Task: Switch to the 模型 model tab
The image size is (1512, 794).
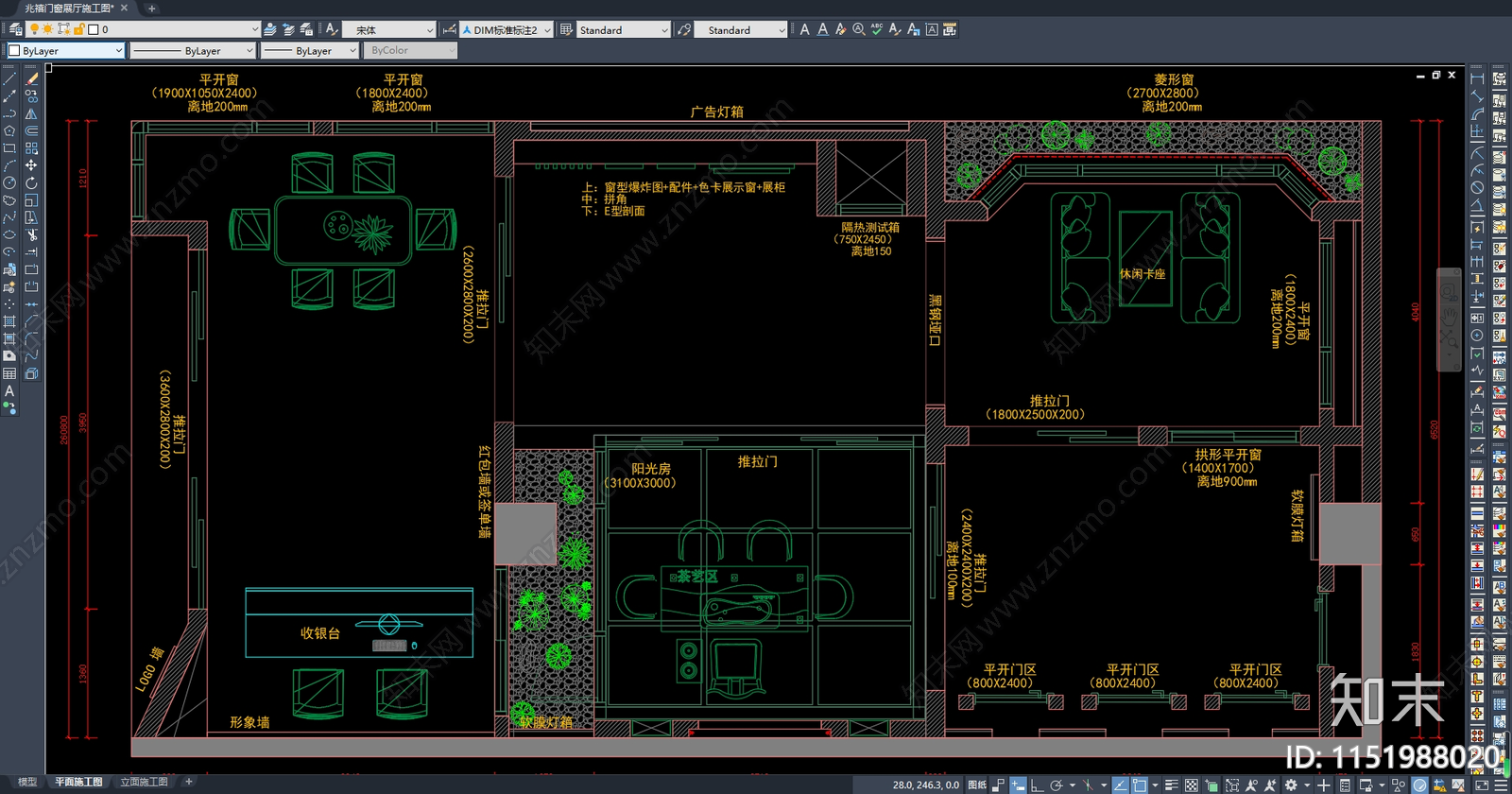Action: point(27,782)
